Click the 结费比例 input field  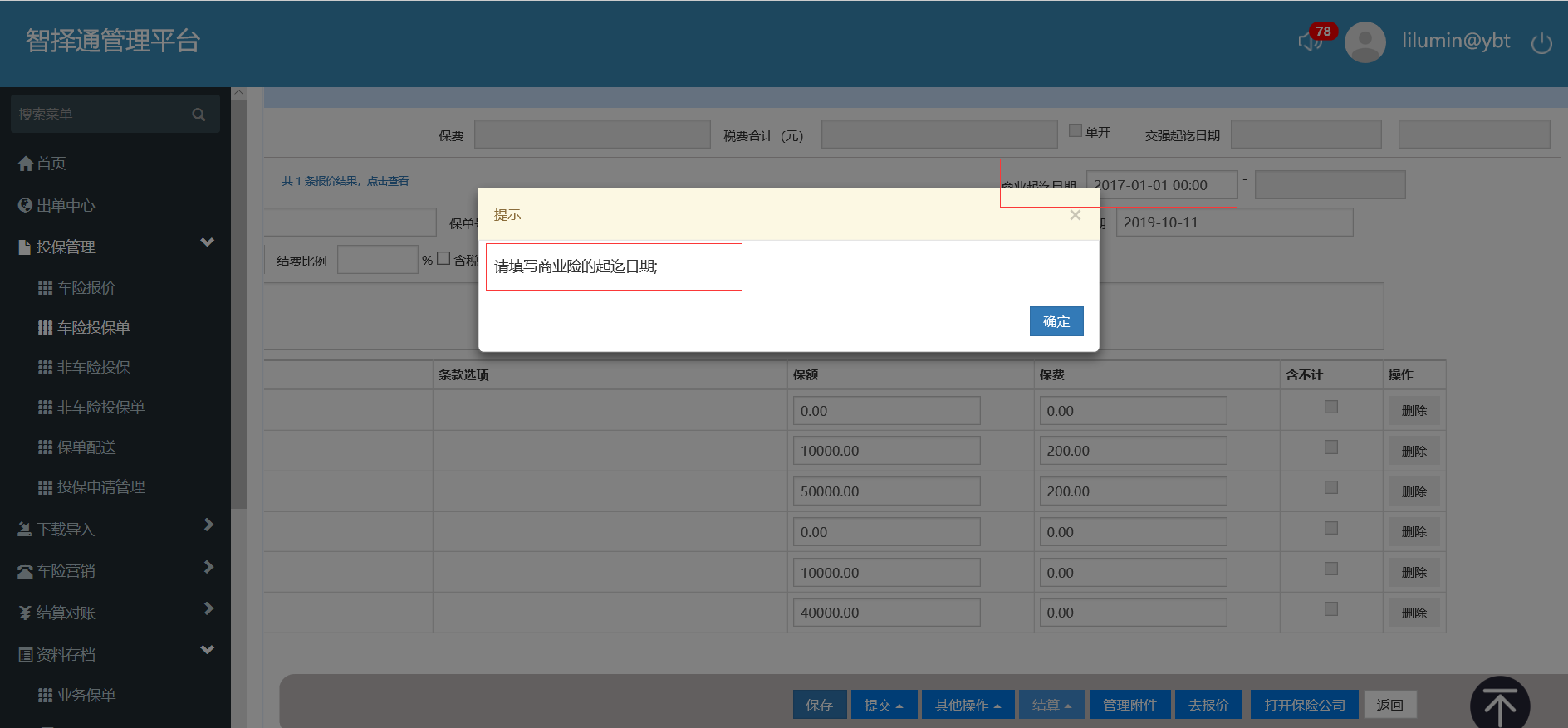(378, 260)
